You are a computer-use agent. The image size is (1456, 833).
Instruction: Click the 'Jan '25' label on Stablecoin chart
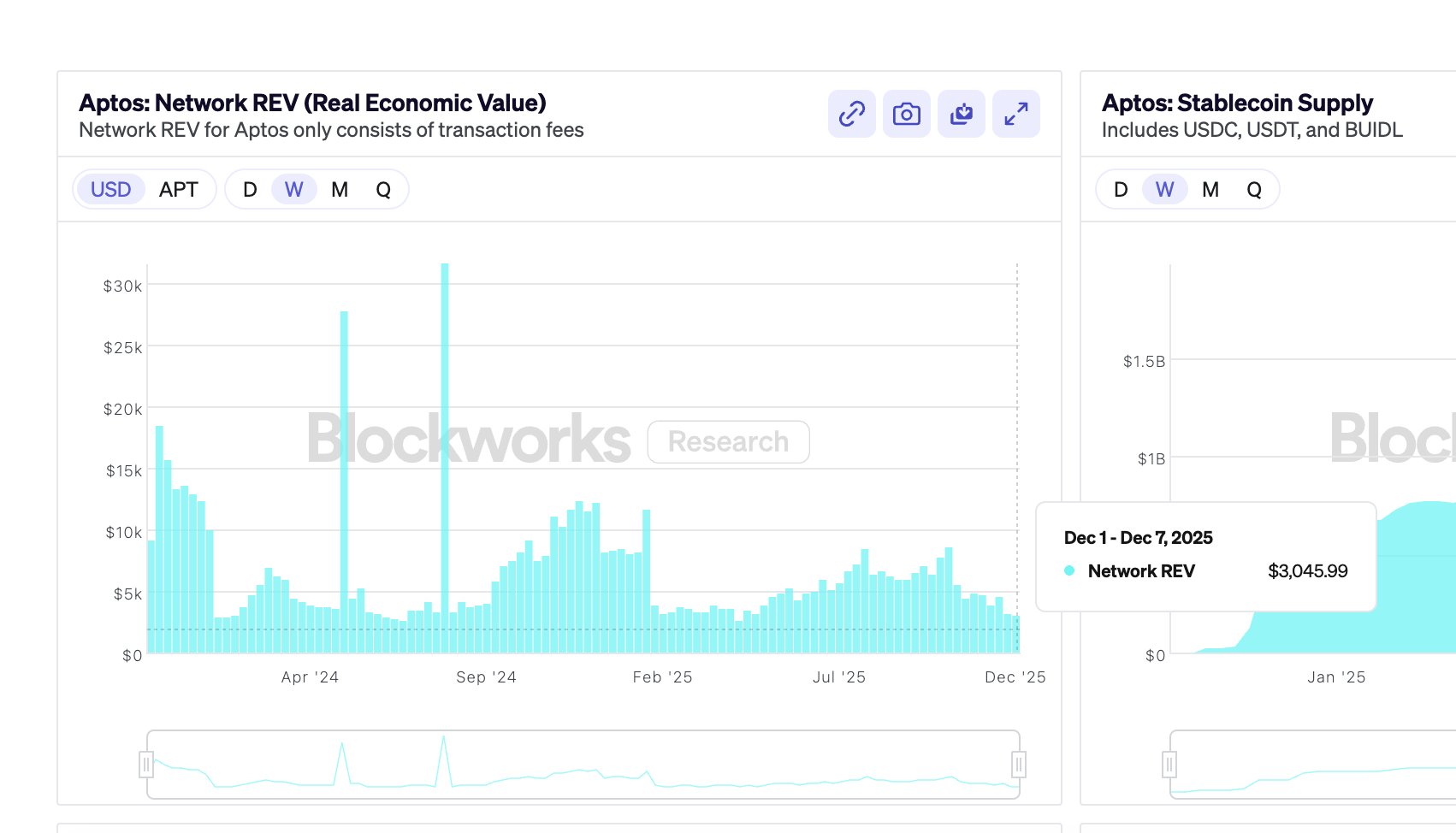click(1336, 677)
